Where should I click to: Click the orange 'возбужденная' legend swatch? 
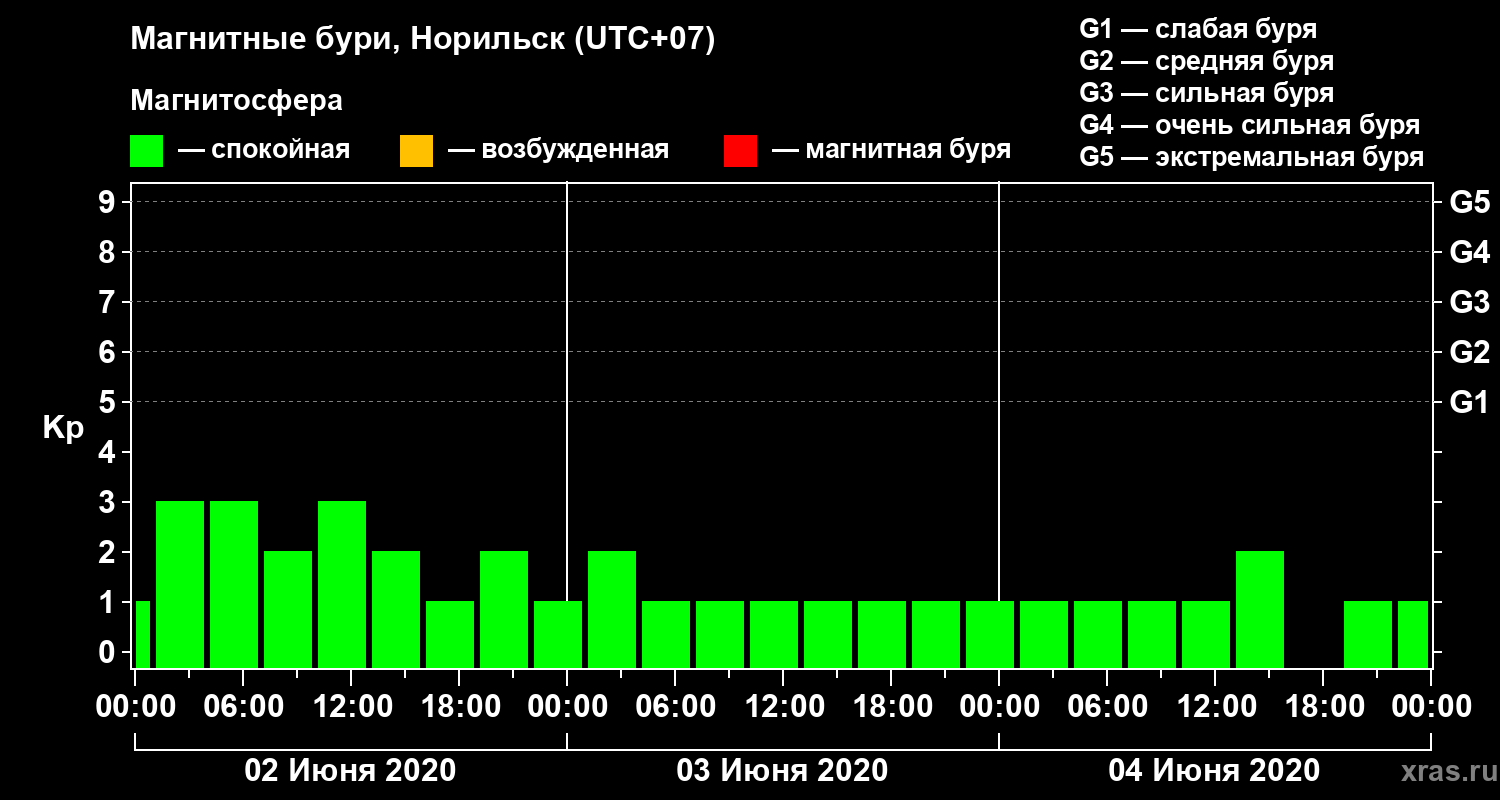point(416,151)
